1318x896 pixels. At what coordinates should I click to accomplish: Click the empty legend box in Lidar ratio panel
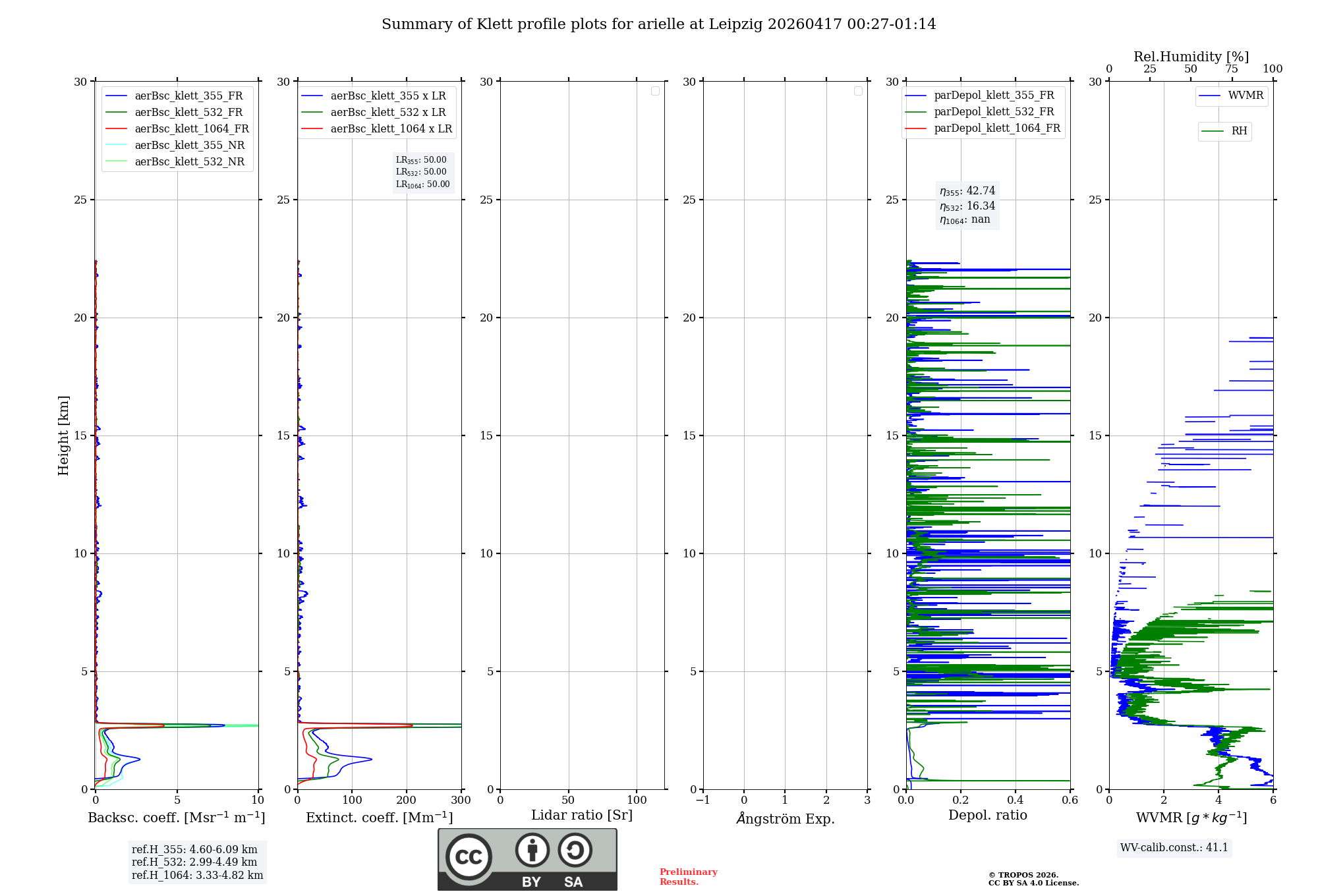pos(655,91)
